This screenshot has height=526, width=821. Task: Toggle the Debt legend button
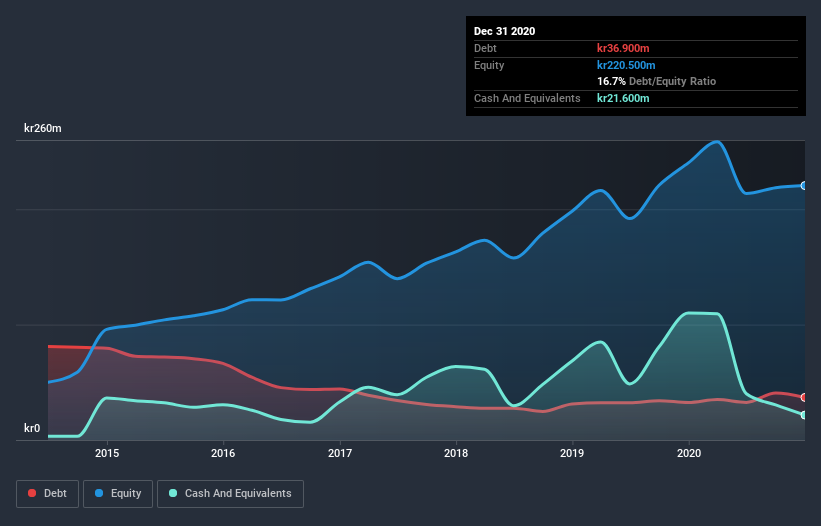pos(48,494)
